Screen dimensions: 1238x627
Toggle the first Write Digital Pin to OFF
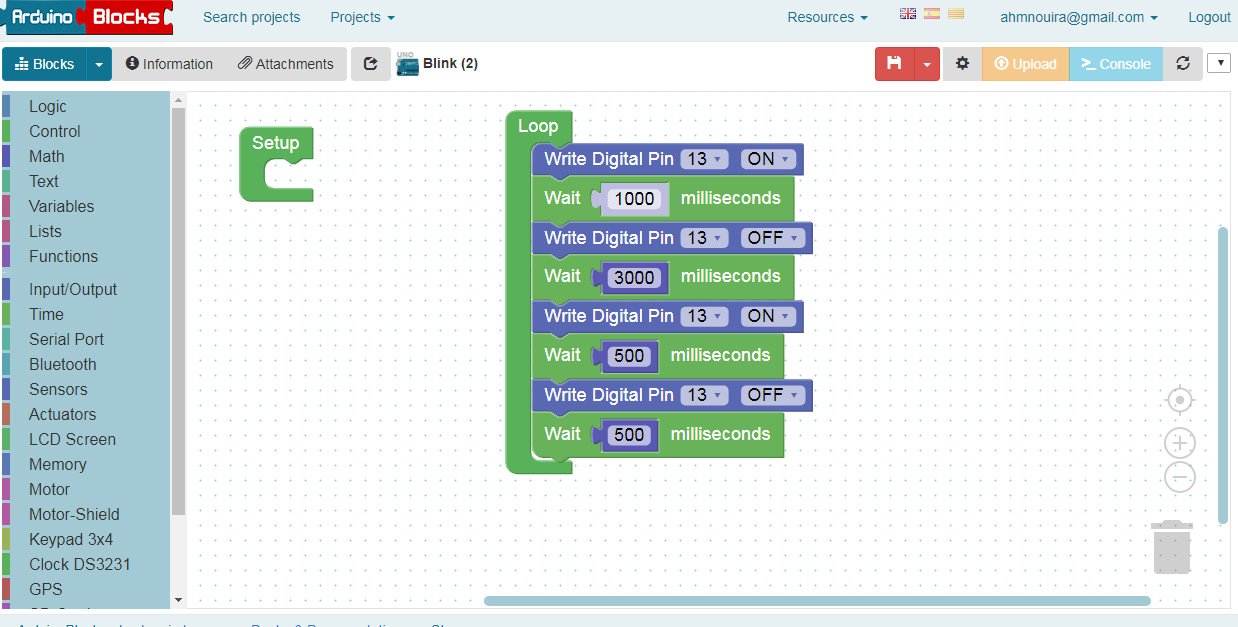(768, 158)
